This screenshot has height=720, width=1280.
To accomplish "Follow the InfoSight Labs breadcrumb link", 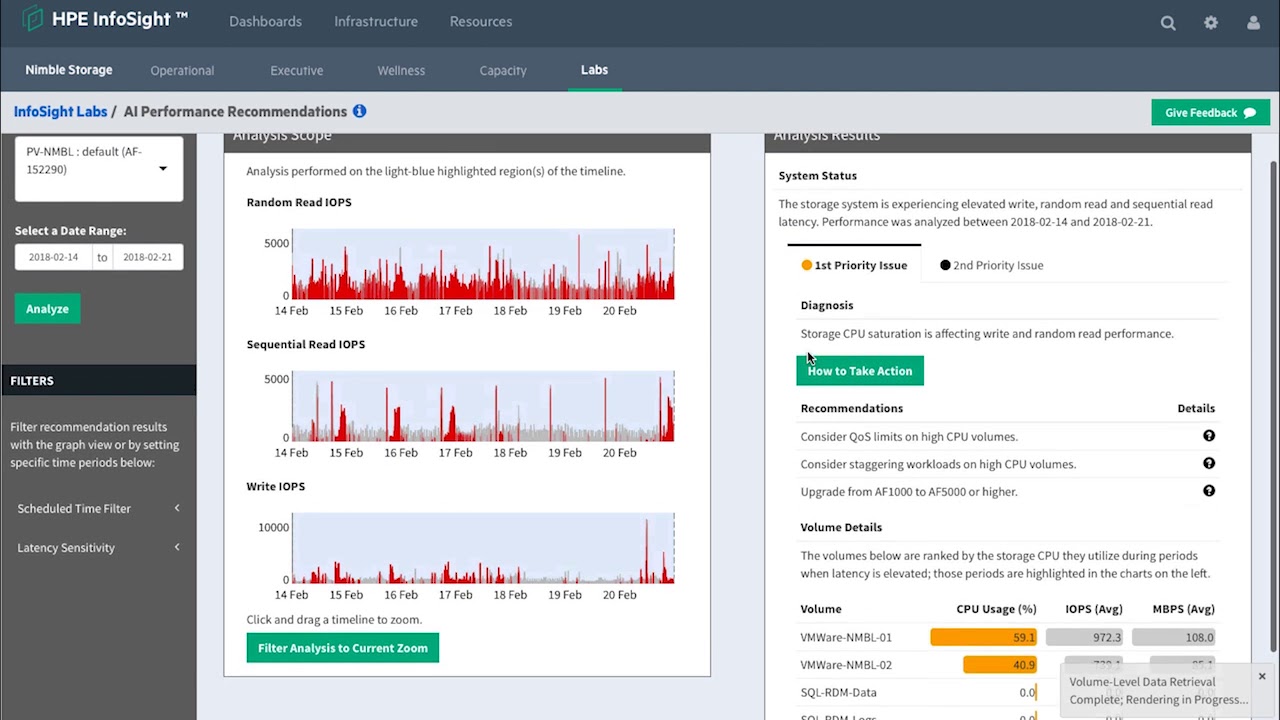I will (60, 111).
